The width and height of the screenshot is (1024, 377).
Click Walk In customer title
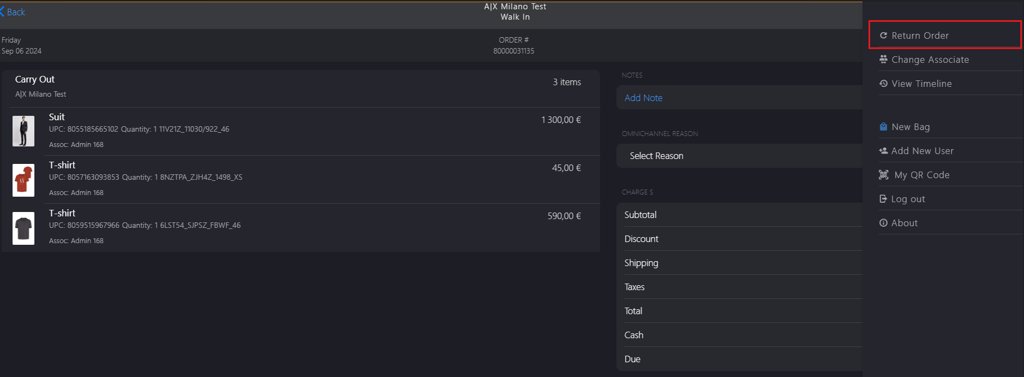[x=515, y=17]
